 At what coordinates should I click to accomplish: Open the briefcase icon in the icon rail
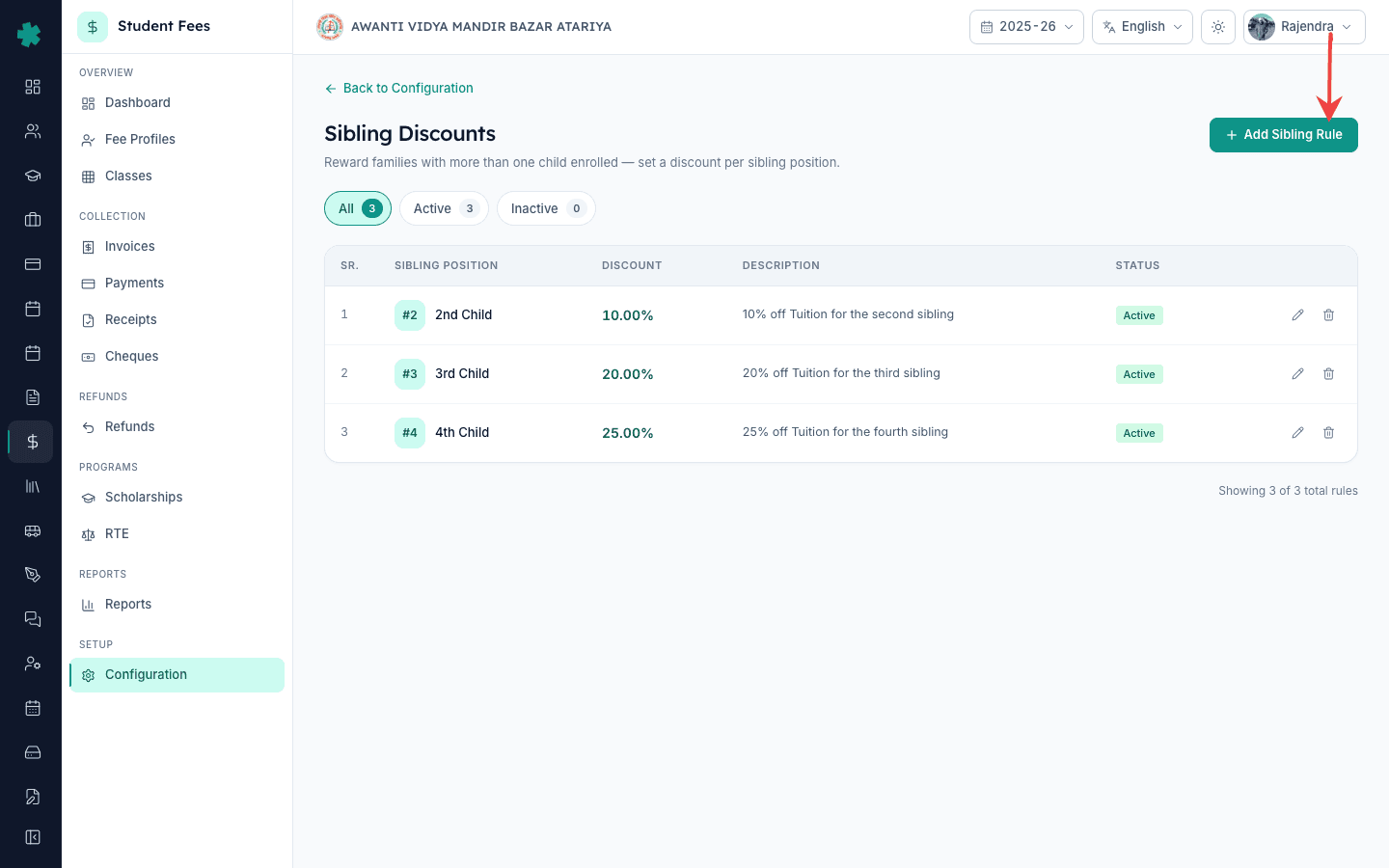(x=33, y=220)
